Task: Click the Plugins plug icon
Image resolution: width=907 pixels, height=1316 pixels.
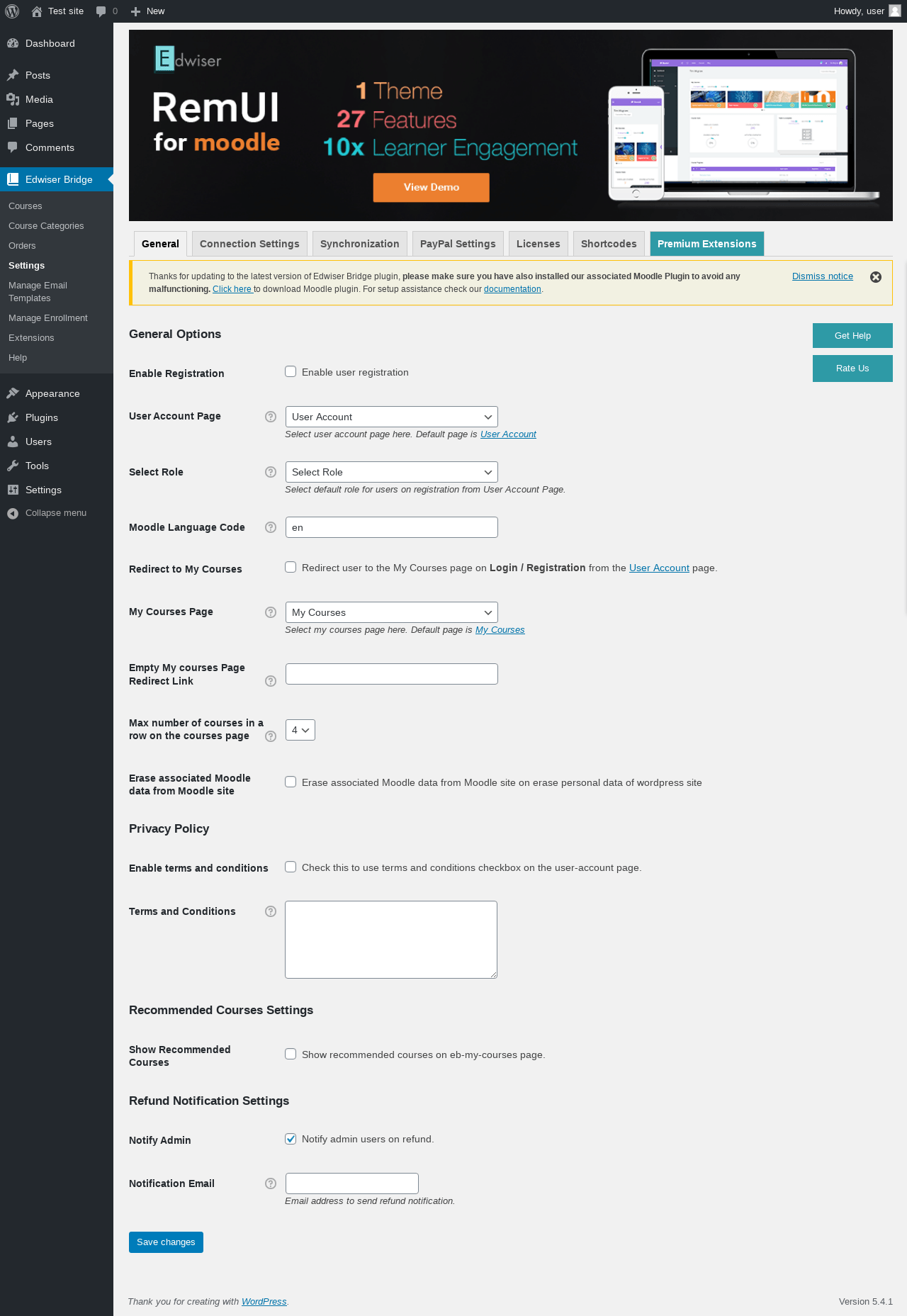Action: pyautogui.click(x=13, y=417)
